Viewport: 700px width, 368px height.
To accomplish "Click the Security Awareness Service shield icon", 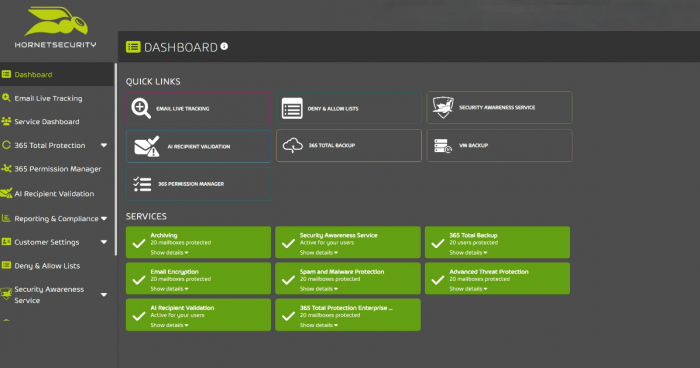I will coord(443,108).
